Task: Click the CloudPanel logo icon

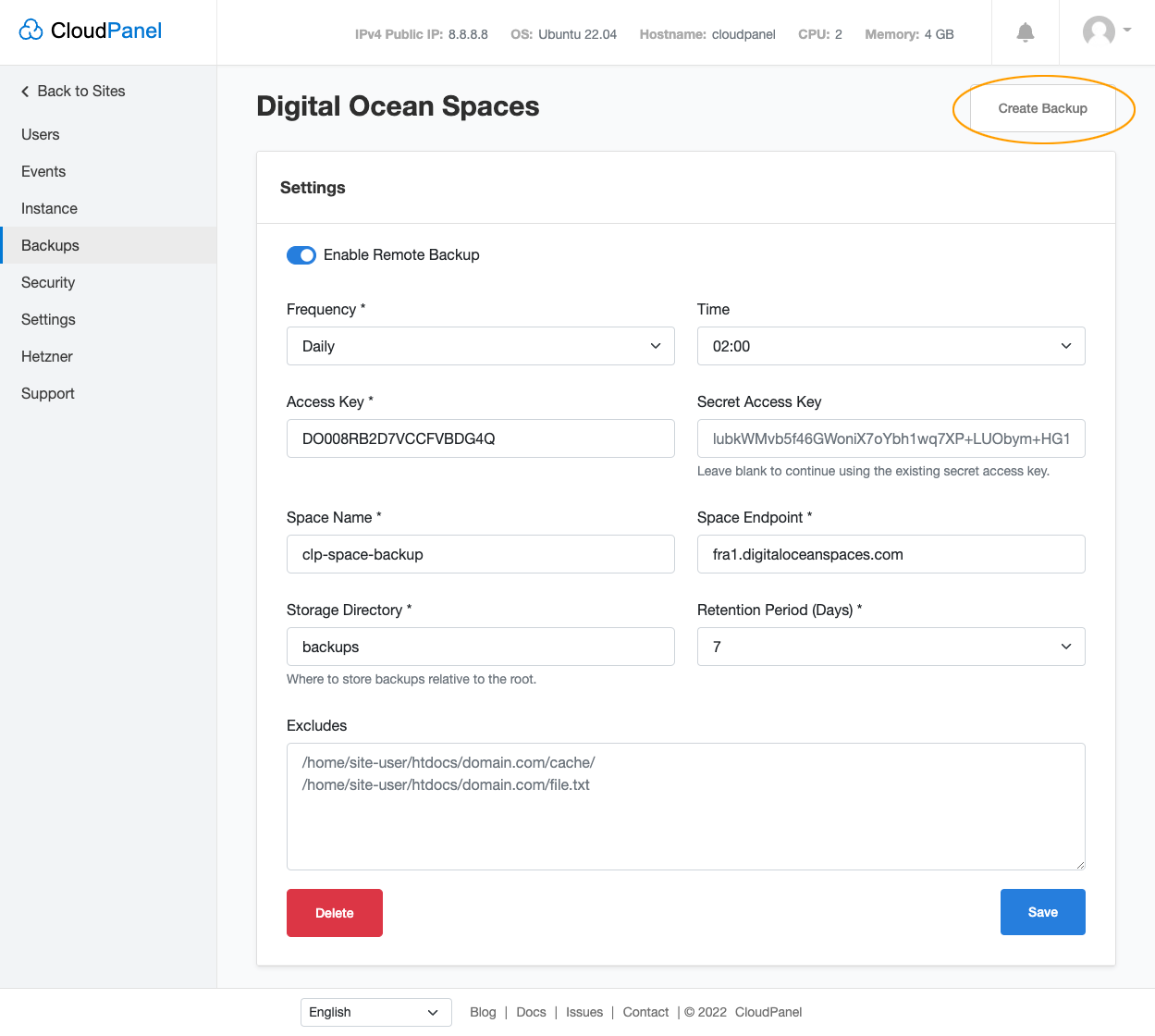Action: coord(31,30)
